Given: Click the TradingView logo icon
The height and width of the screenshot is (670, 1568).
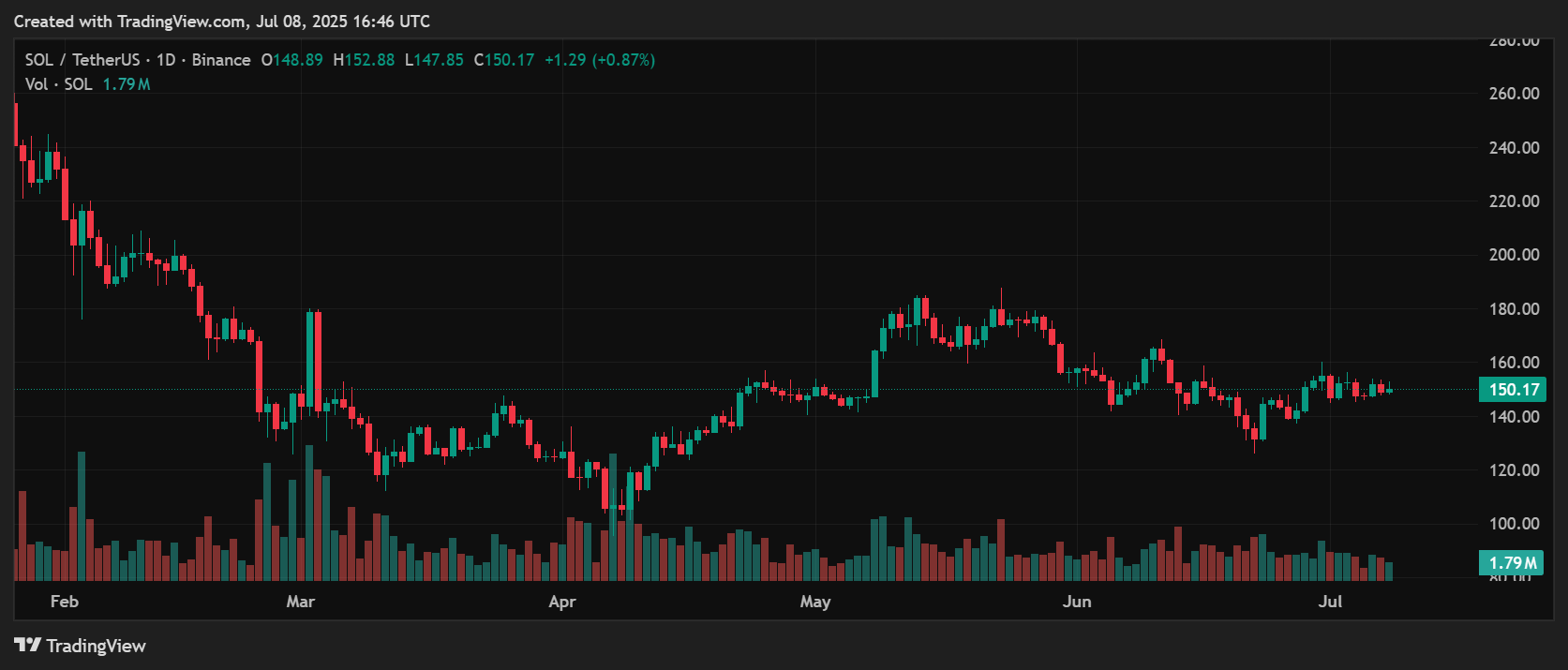Looking at the screenshot, I should [27, 645].
